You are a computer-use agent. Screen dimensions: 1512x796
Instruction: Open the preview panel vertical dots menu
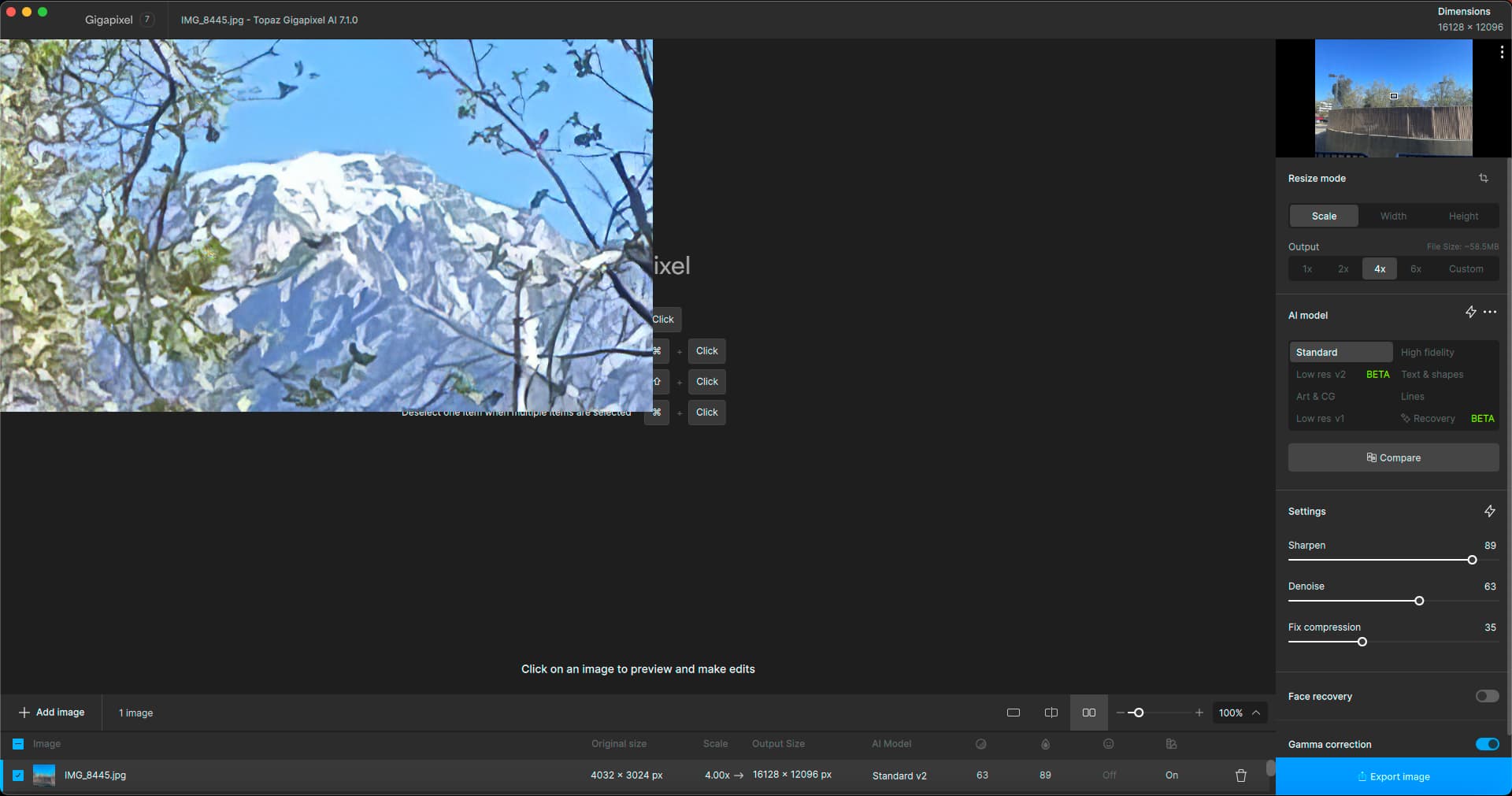tap(1501, 53)
